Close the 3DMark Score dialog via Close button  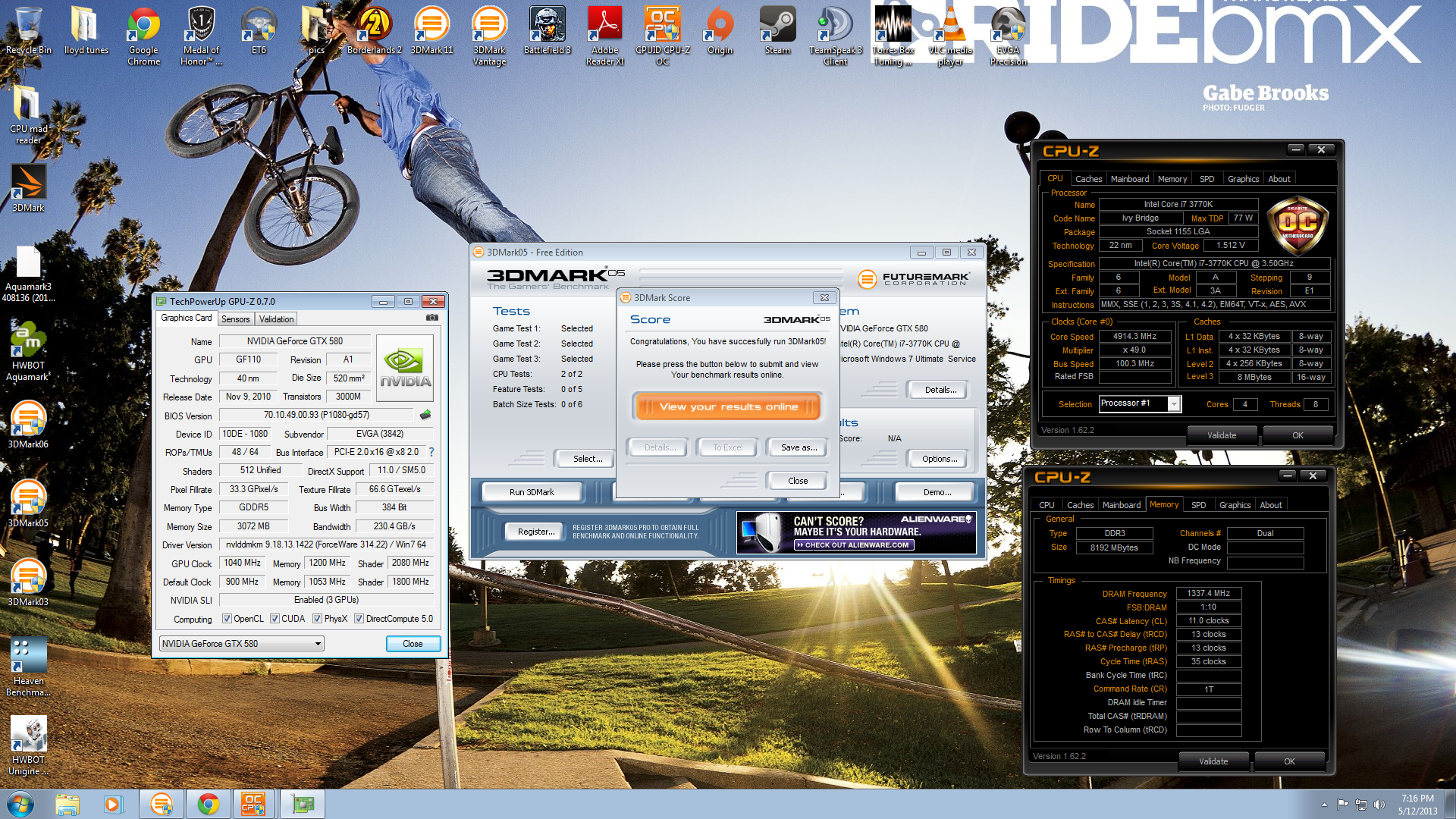798,481
